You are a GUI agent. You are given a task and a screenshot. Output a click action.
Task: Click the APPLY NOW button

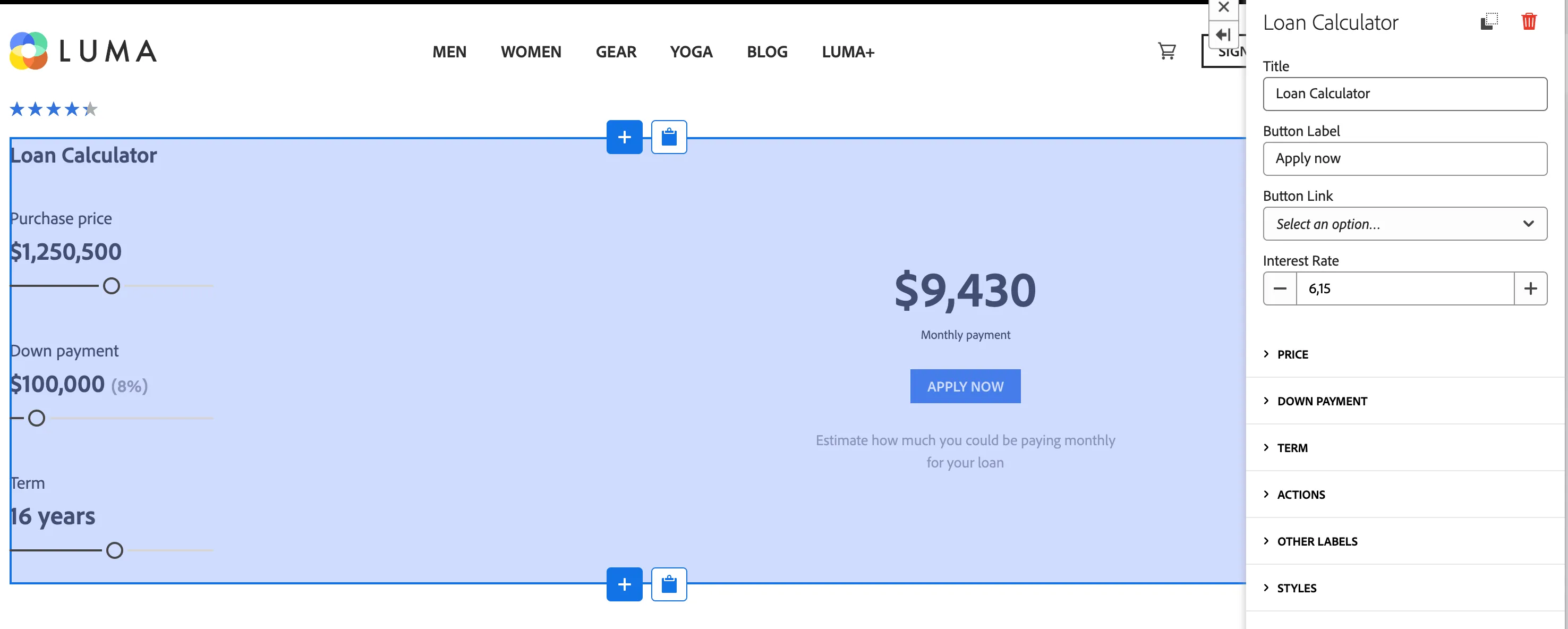pyautogui.click(x=965, y=386)
